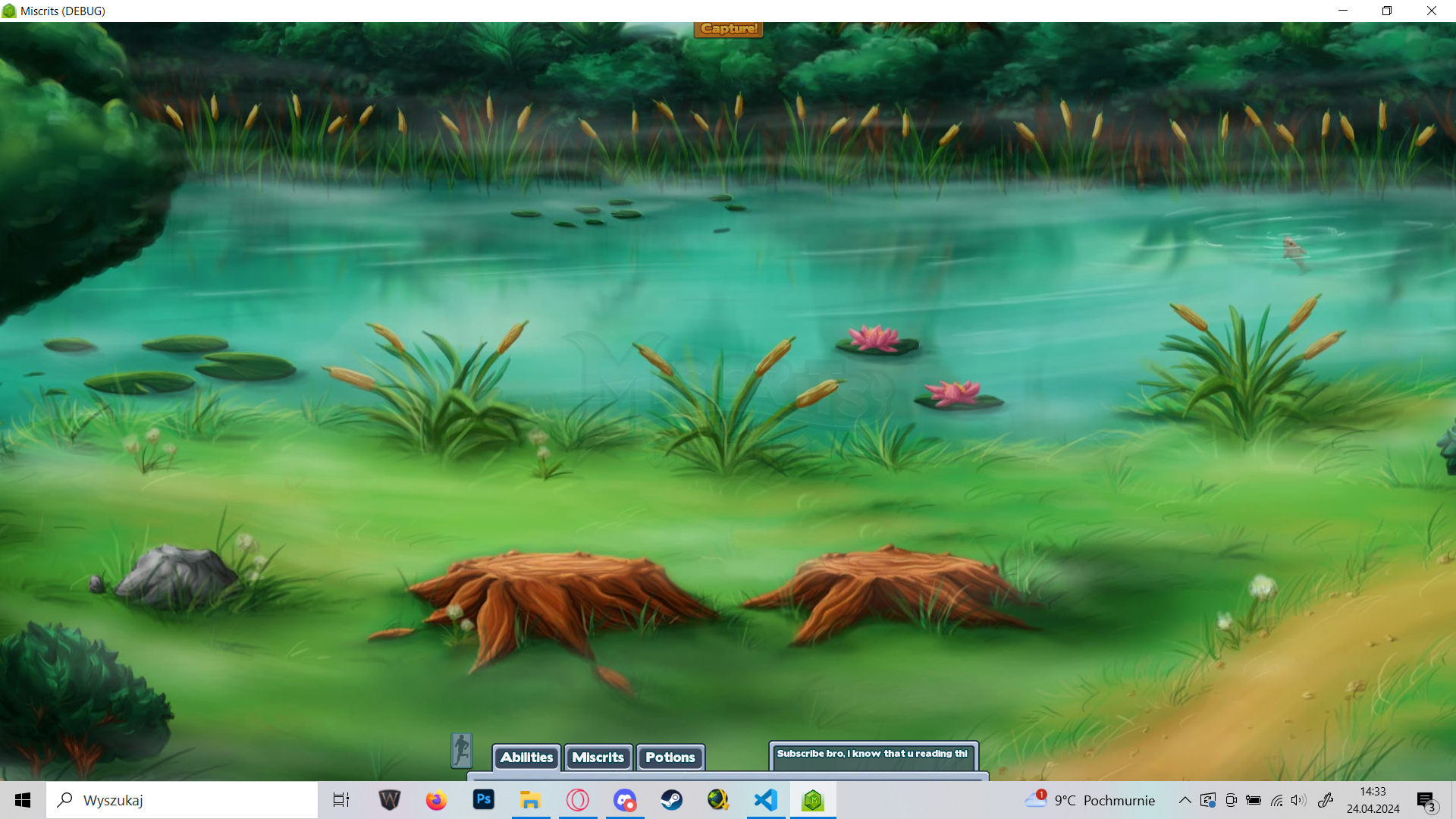The width and height of the screenshot is (1456, 819).
Task: Launch Firefox from the taskbar
Action: pyautogui.click(x=436, y=800)
